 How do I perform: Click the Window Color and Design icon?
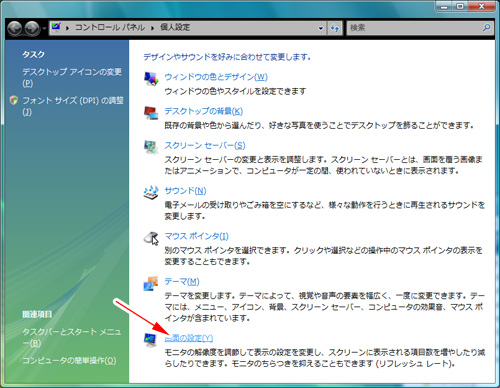151,79
